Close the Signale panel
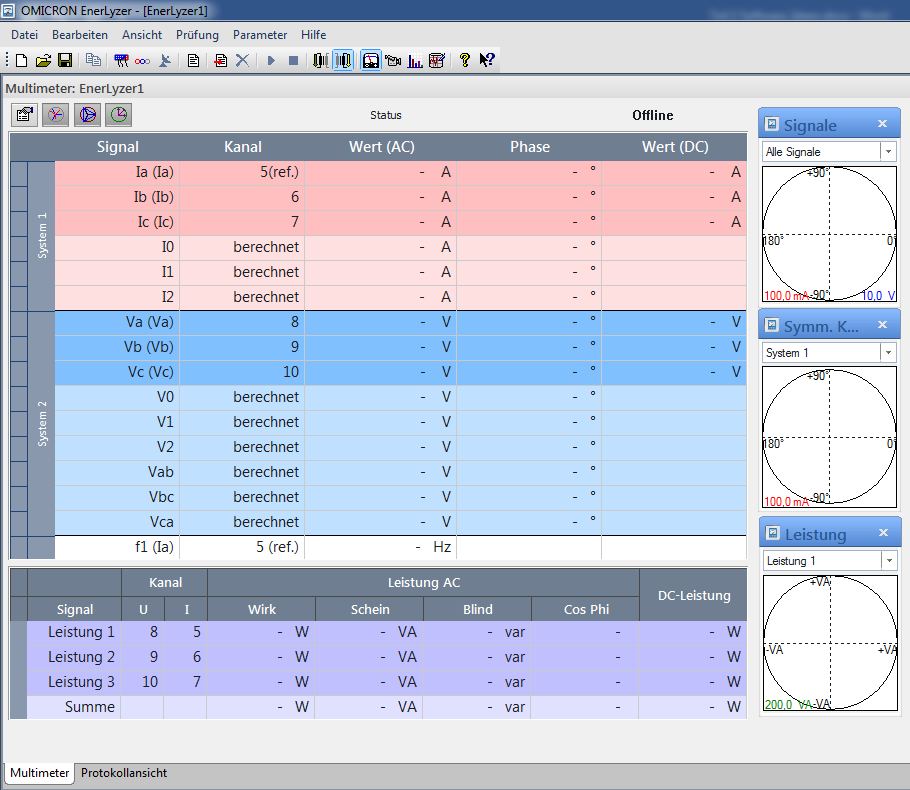Screen dimensions: 910x790 [x=883, y=124]
